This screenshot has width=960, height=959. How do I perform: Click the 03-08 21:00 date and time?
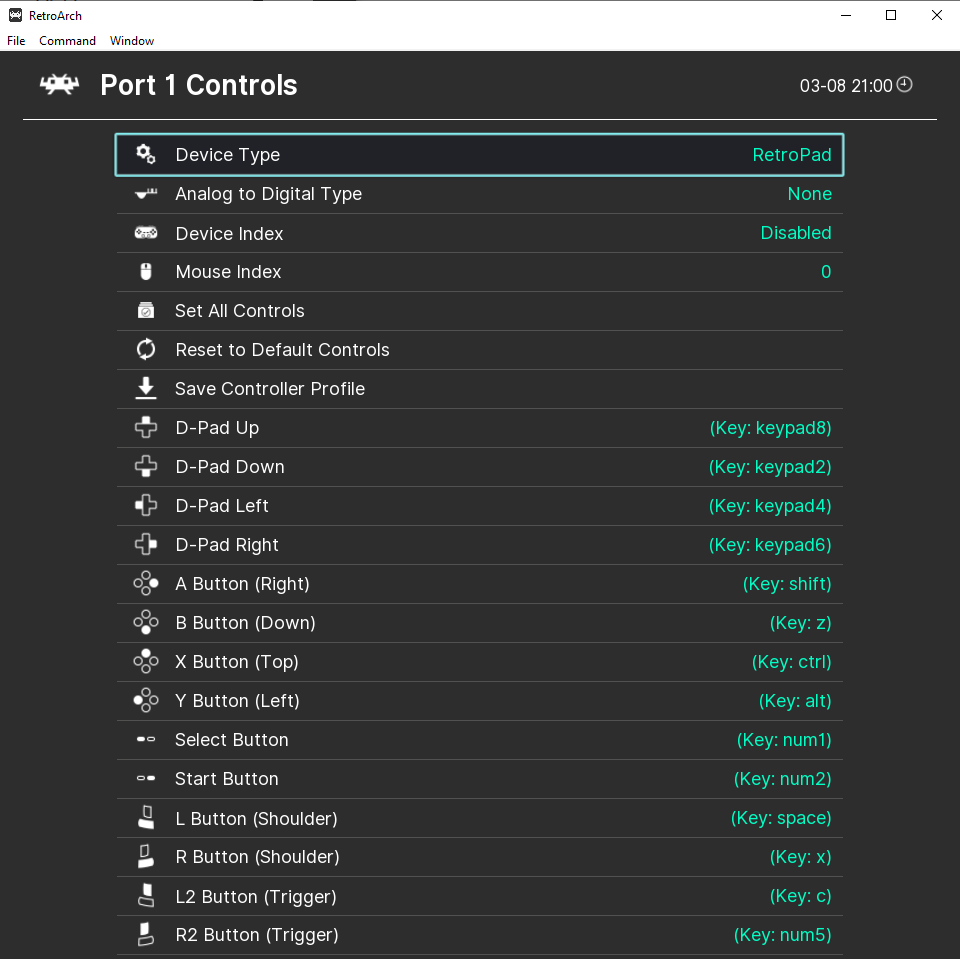(x=846, y=85)
